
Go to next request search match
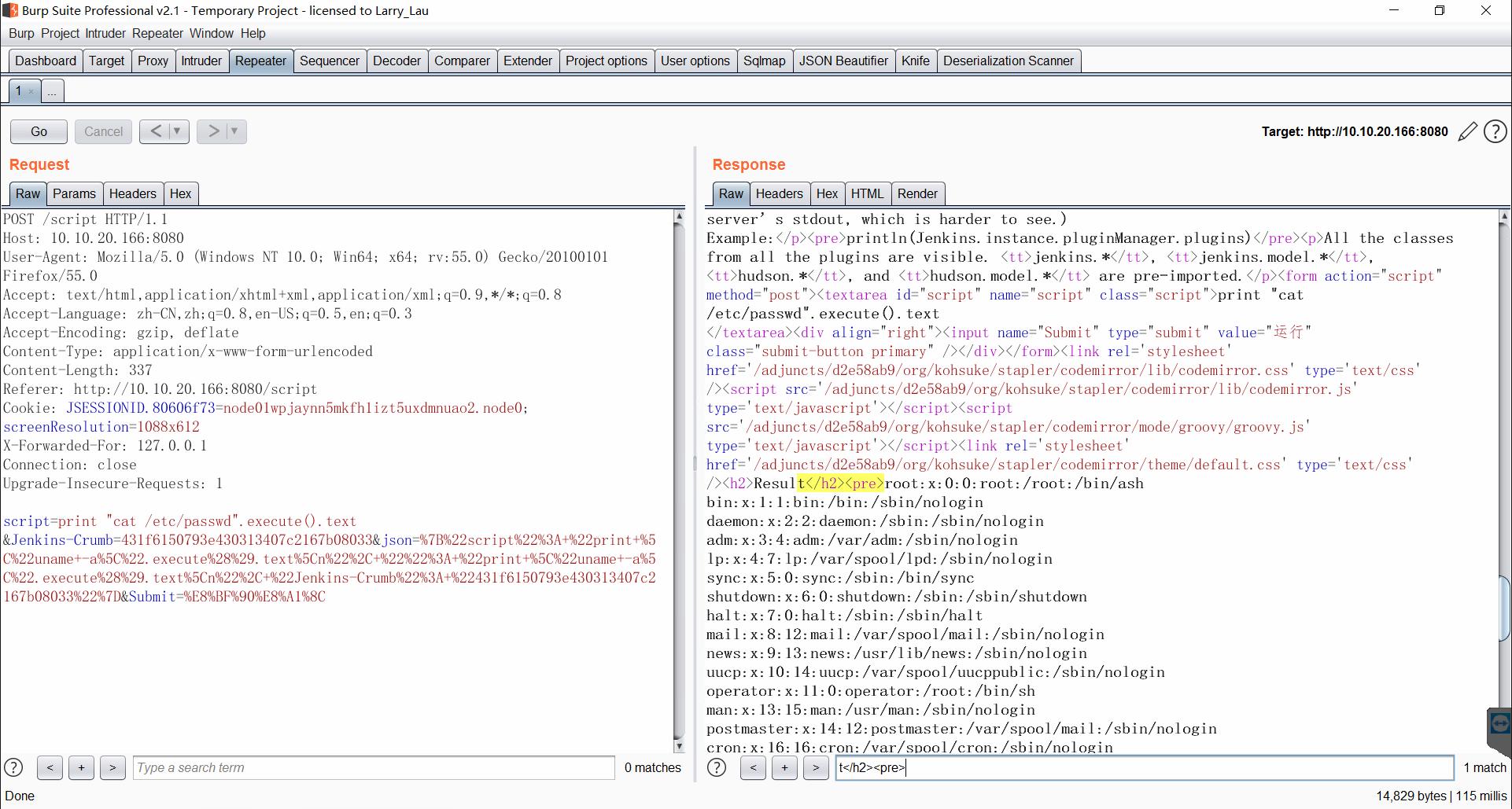tap(112, 767)
